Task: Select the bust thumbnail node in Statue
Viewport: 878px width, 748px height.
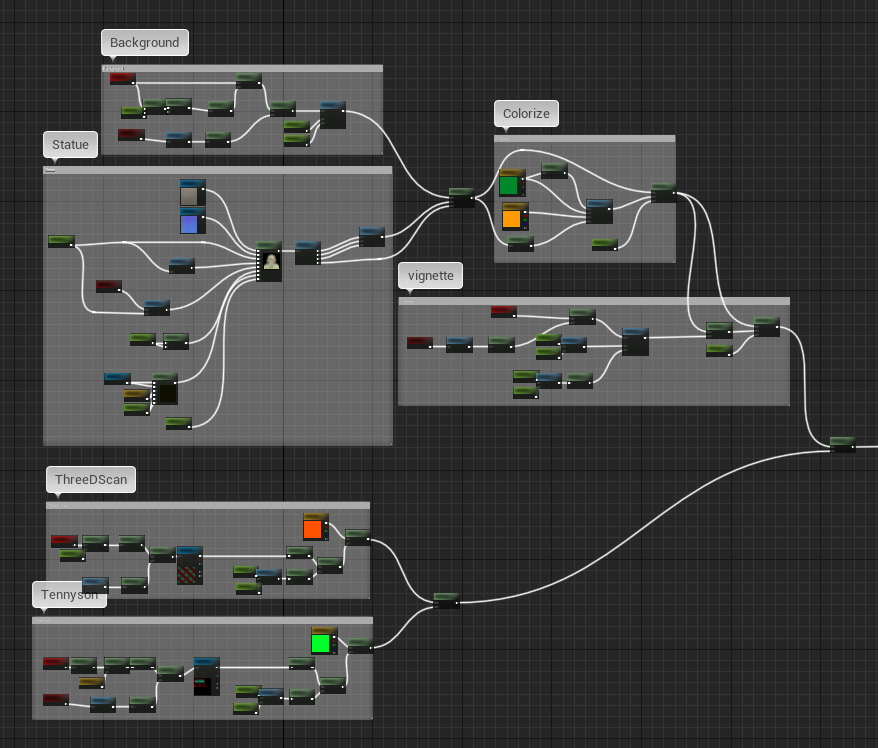Action: click(269, 261)
